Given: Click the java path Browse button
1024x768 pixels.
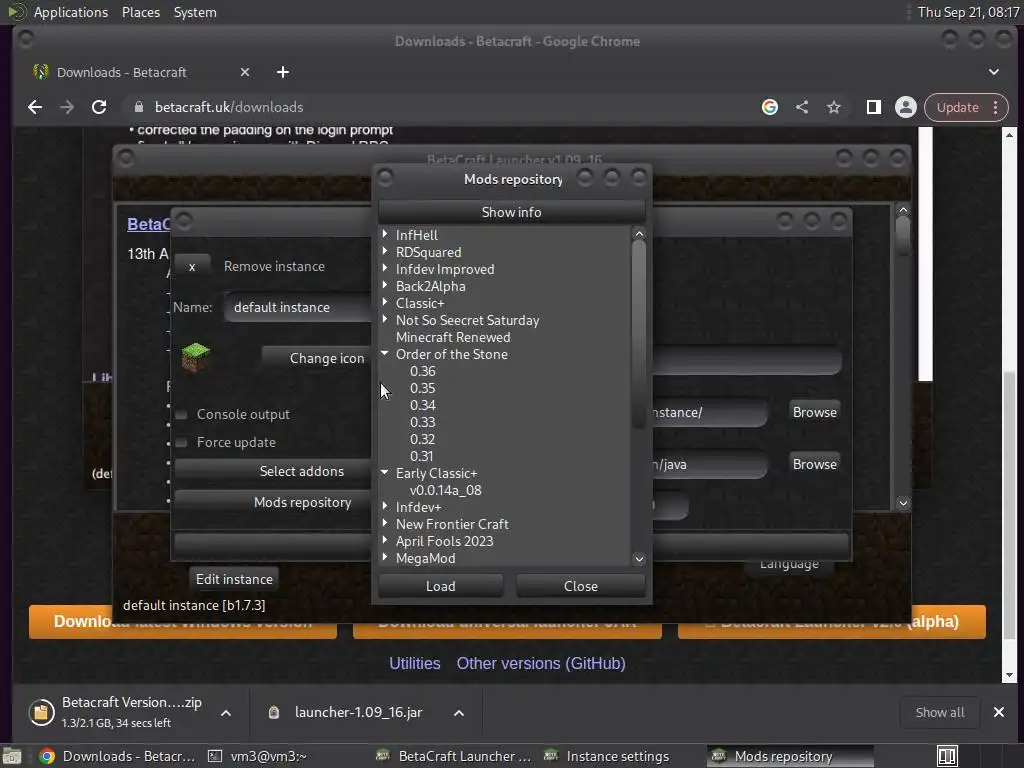Looking at the screenshot, I should coord(814,464).
